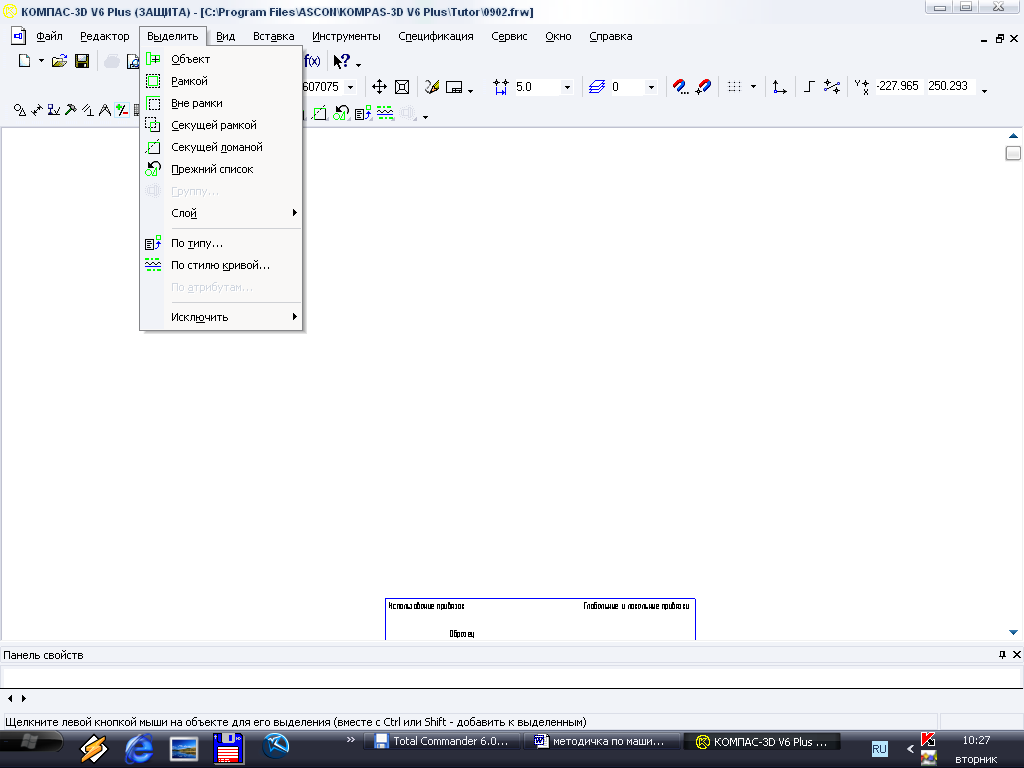Click the redraw pencil icon
The height and width of the screenshot is (768, 1024).
[x=432, y=87]
